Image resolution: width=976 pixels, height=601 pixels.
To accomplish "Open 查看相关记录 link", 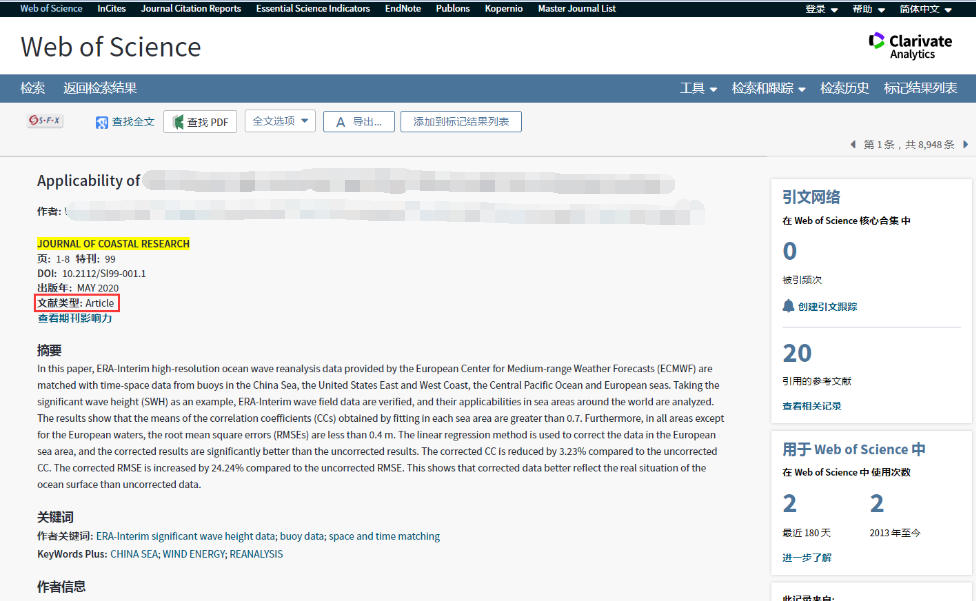I will [811, 406].
